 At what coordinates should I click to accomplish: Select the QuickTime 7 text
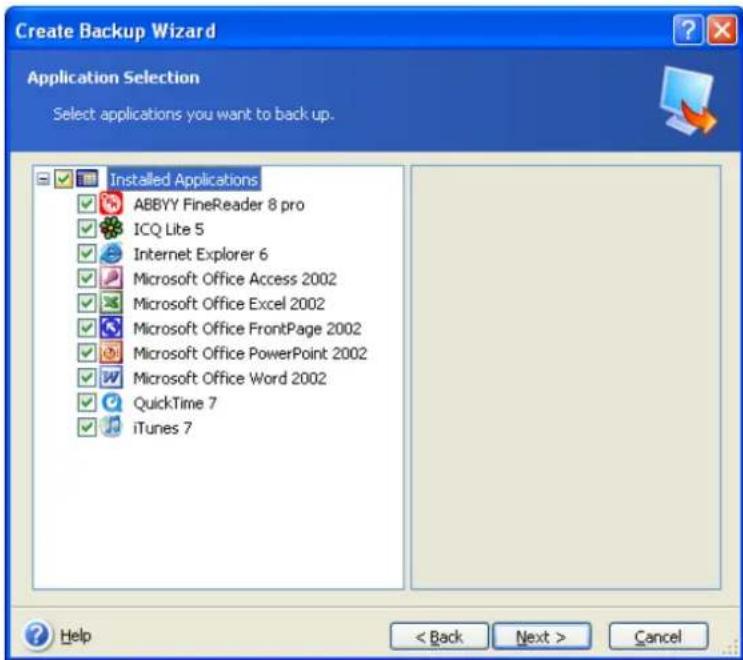pos(175,403)
